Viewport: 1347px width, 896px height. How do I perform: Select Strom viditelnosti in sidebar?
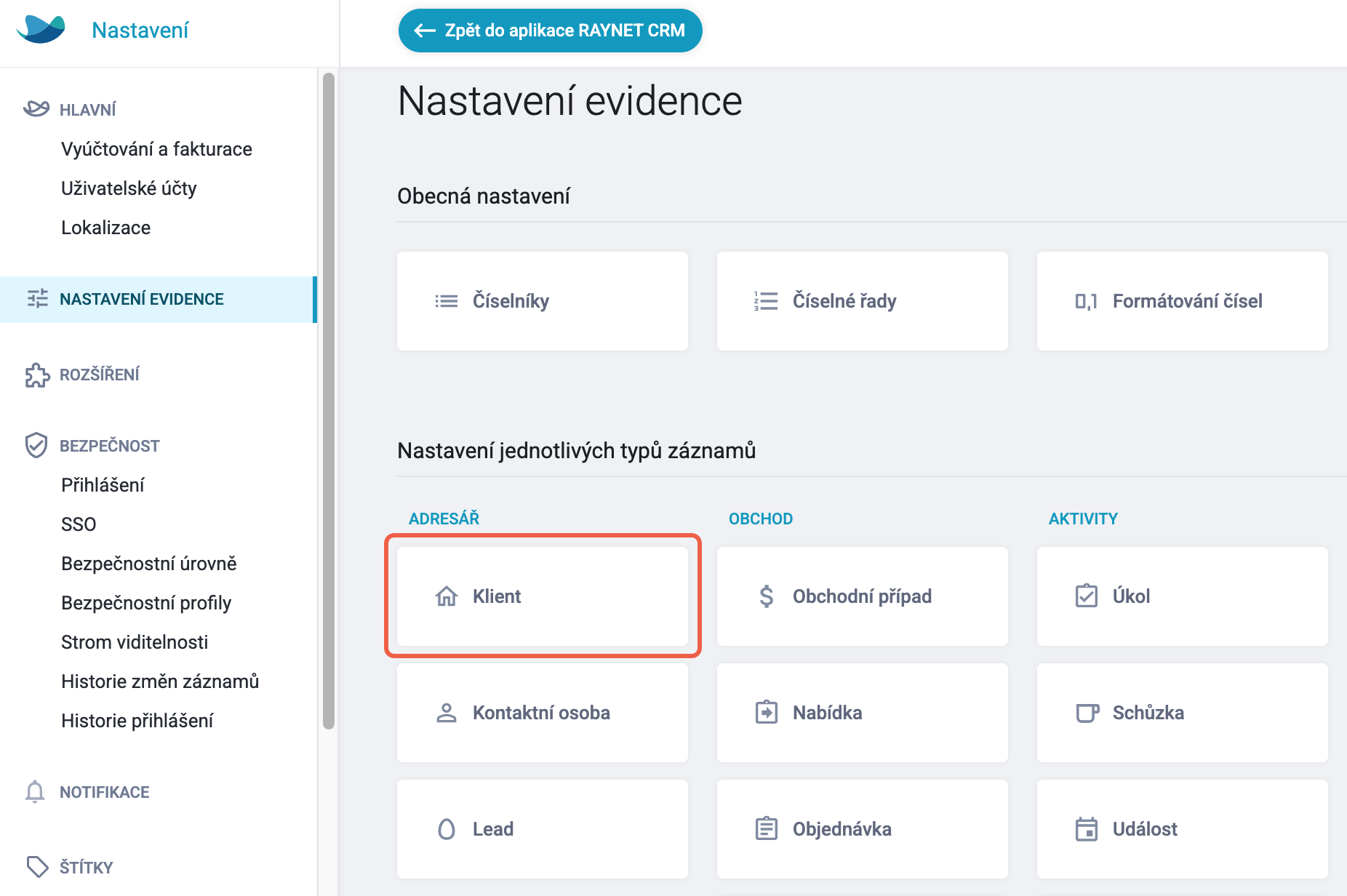(x=135, y=642)
